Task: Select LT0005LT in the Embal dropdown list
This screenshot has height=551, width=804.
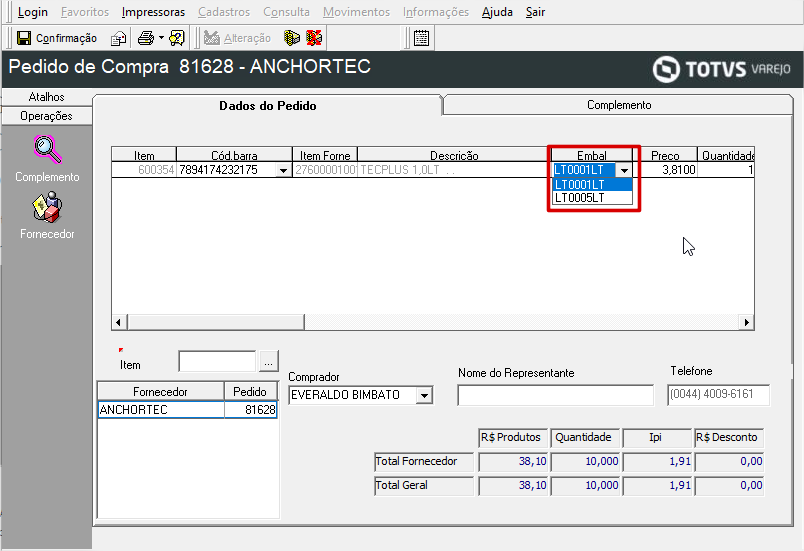Action: pos(592,198)
